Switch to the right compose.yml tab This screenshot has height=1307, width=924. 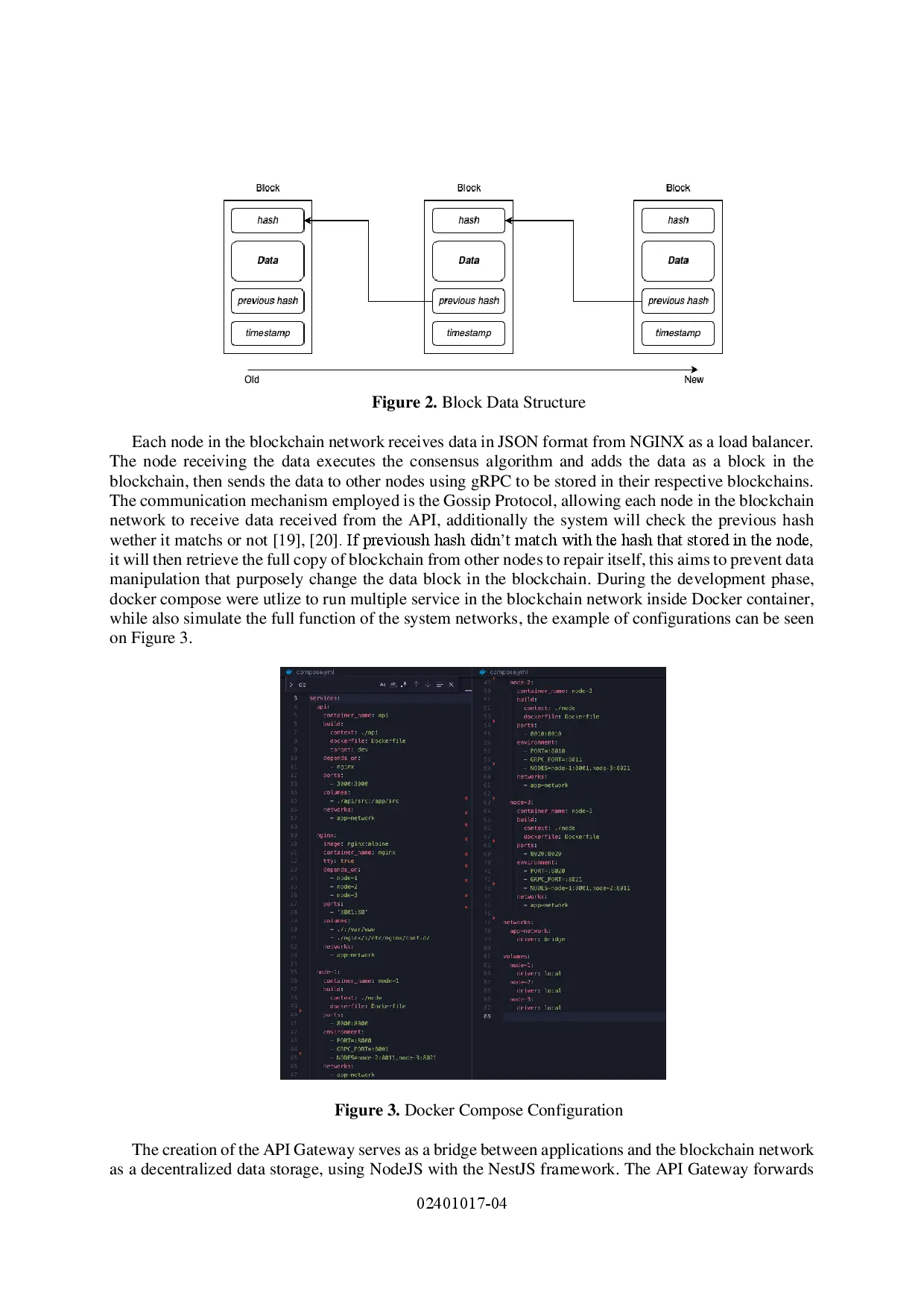(x=508, y=671)
